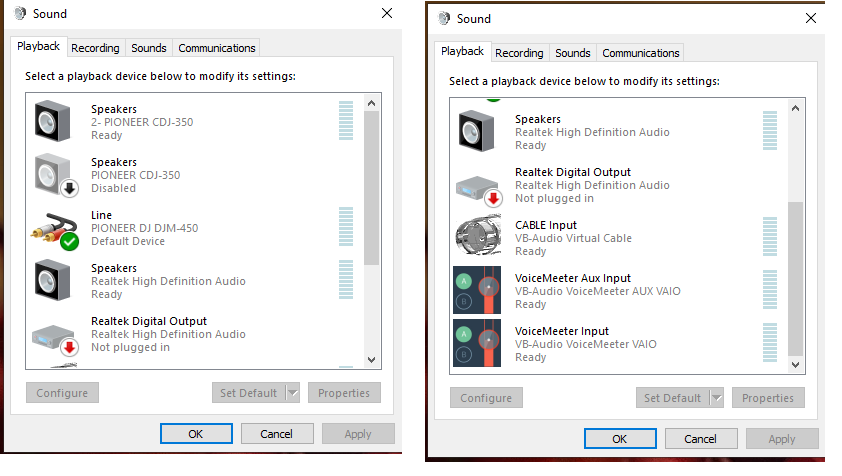The height and width of the screenshot is (476, 842).
Task: Close the right Sound window
Action: [x=811, y=18]
